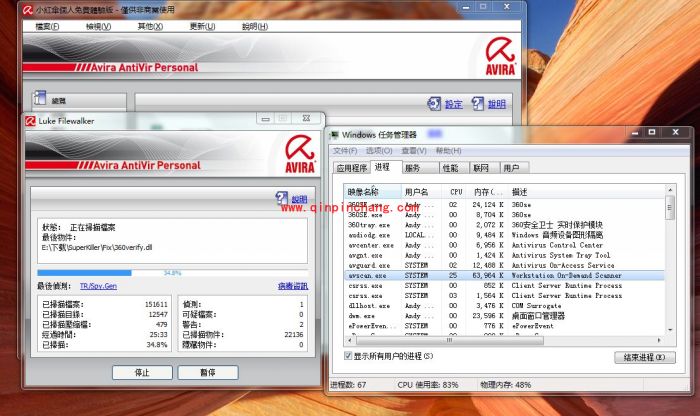
Task: Click the 設定 link in Avira main window
Action: pyautogui.click(x=454, y=104)
